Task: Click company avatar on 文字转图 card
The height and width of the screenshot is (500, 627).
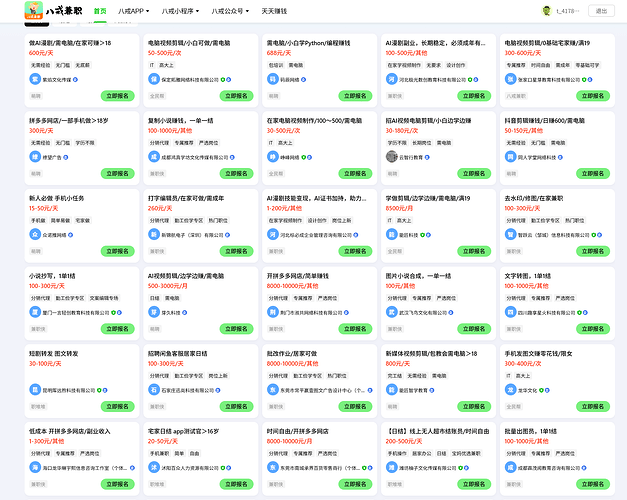Action: (x=510, y=312)
